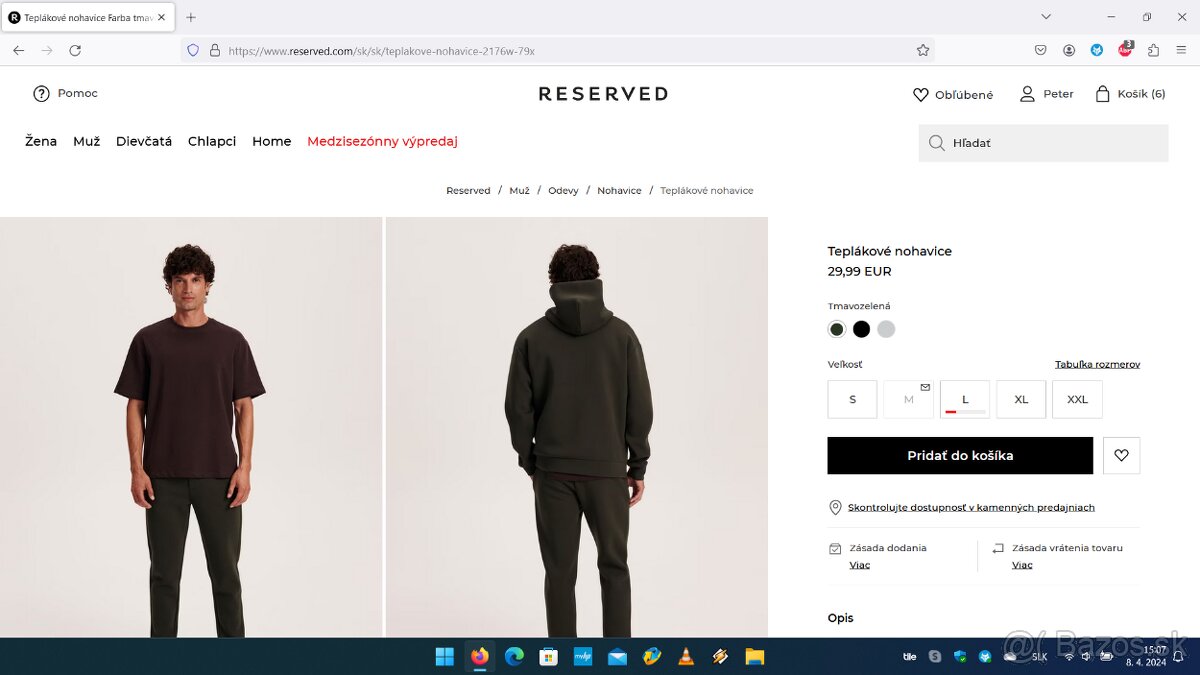Image resolution: width=1200 pixels, height=675 pixels.
Task: Open the browser extensions puzzle icon
Action: 1153,50
